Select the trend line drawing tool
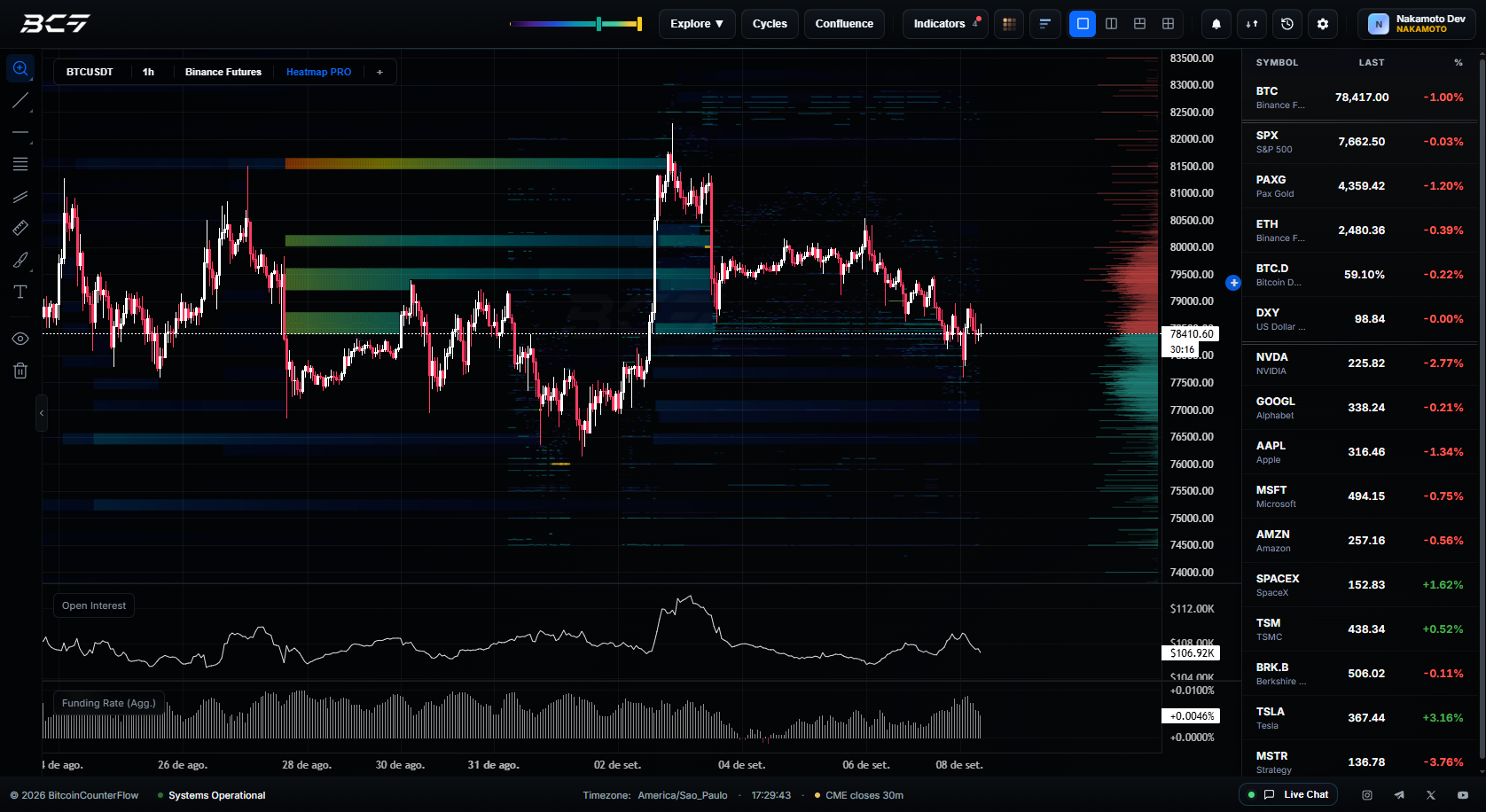The width and height of the screenshot is (1486, 812). 20,100
